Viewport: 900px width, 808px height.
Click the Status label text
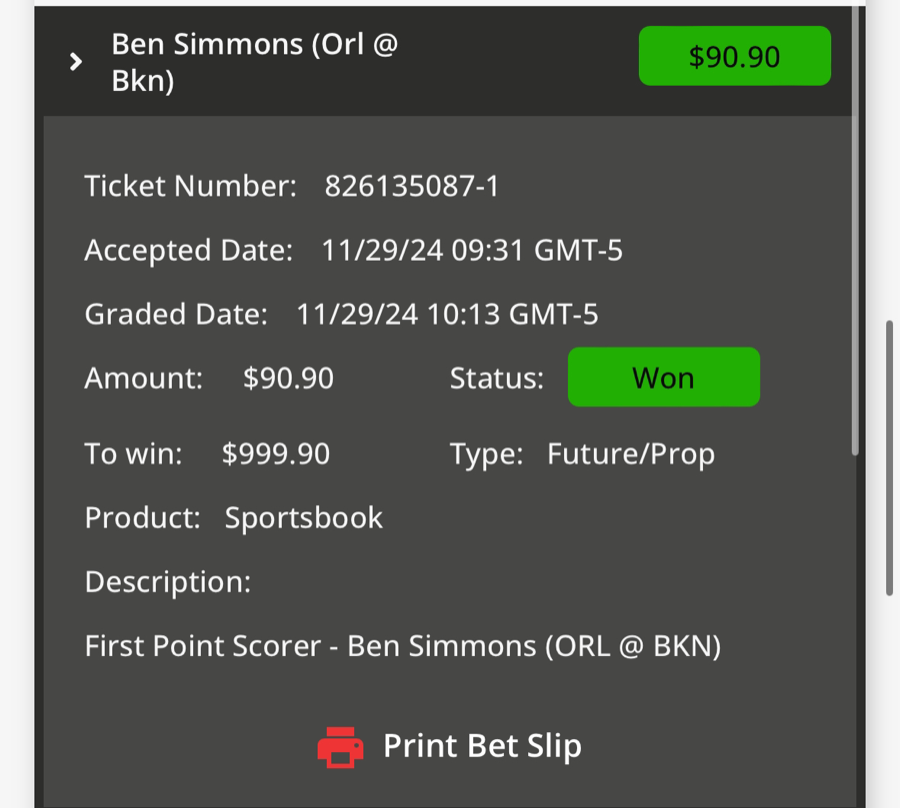coord(496,377)
